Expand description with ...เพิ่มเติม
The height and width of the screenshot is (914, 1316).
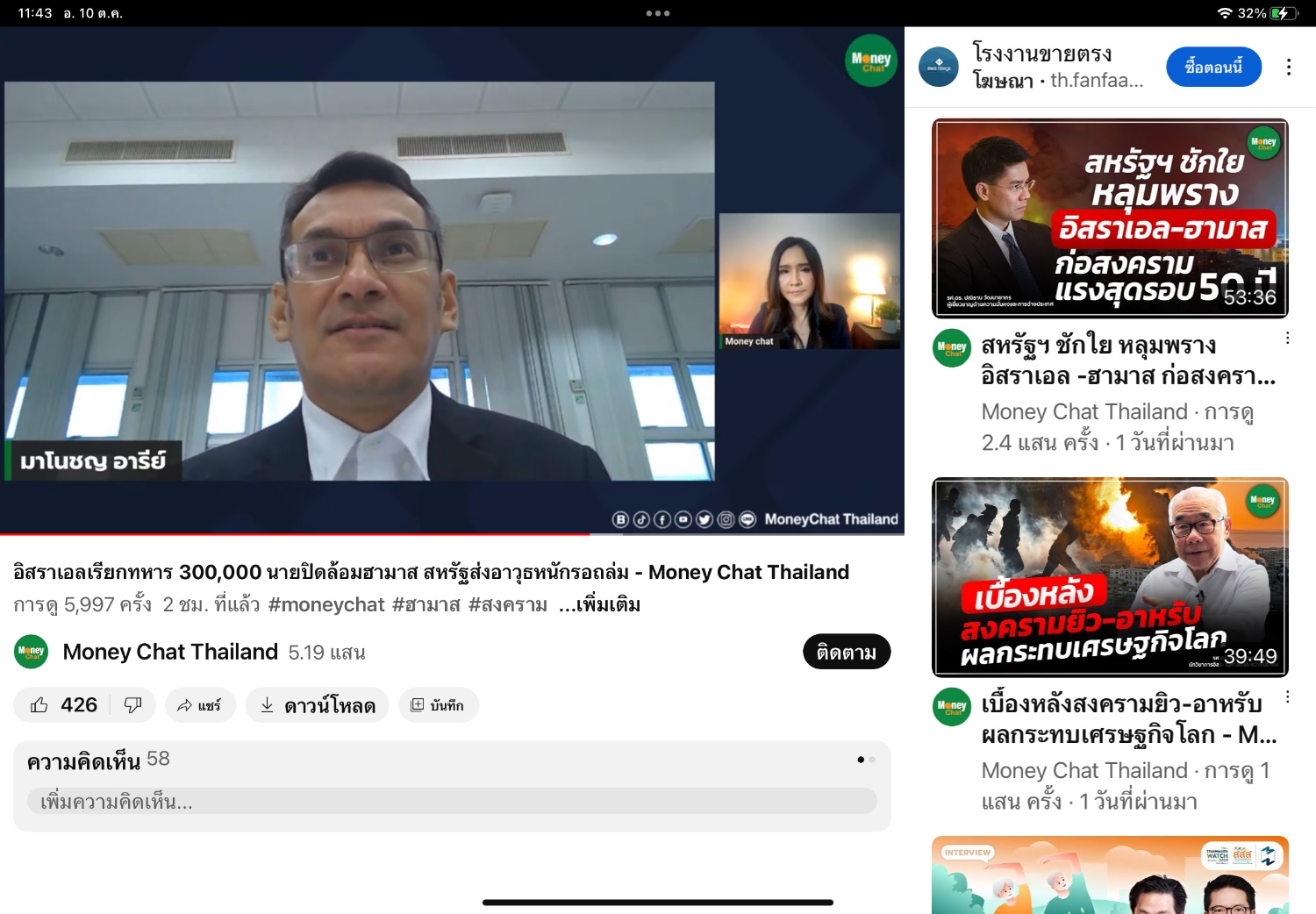(600, 604)
